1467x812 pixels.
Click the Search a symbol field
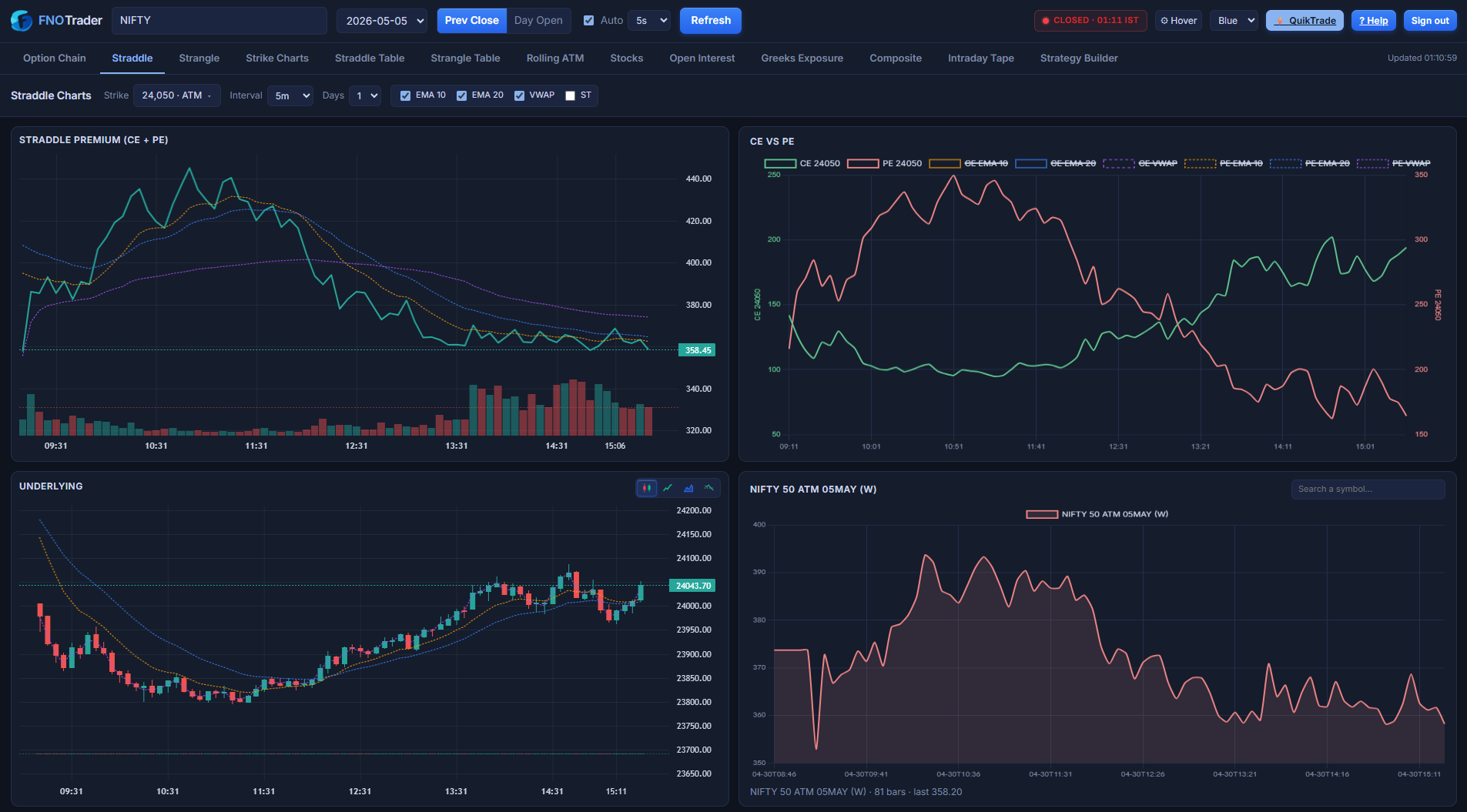(1368, 490)
